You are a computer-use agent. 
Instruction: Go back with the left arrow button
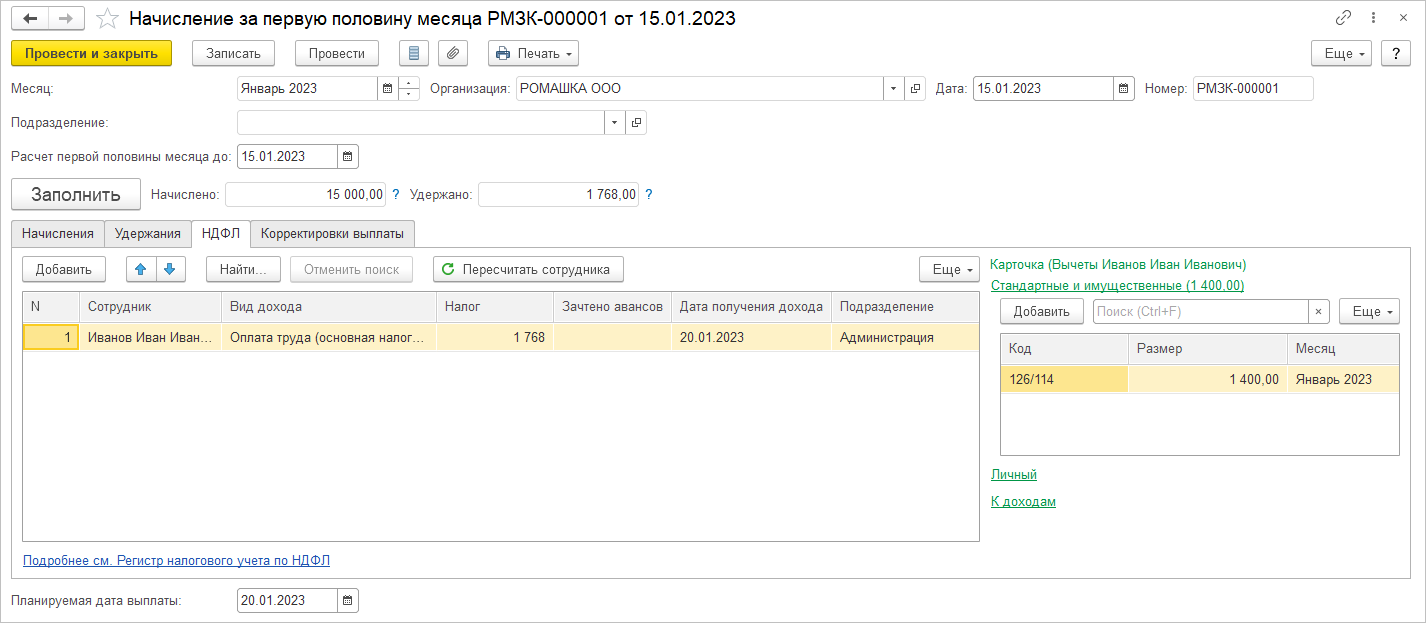click(30, 19)
